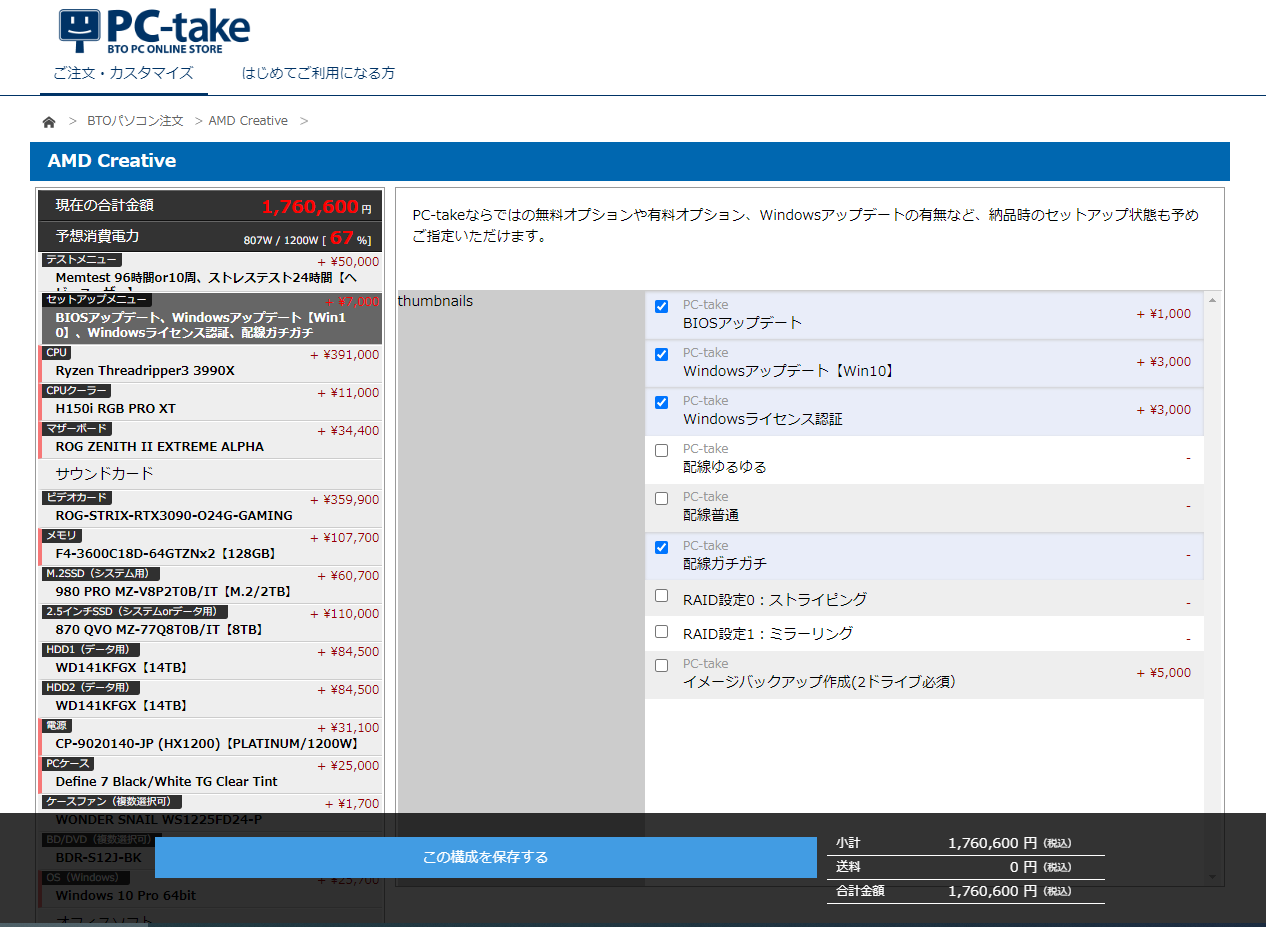Click the 現在の合計金額 1,760,600円 total

(x=211, y=206)
